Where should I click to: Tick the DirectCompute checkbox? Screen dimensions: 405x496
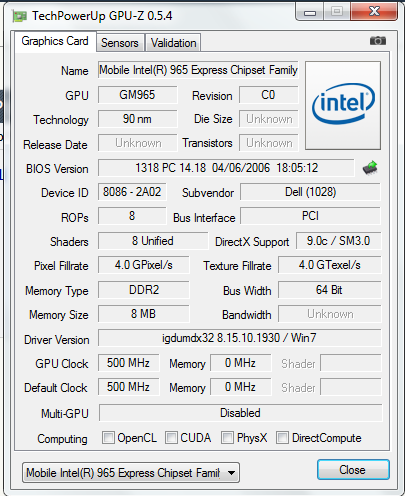(282, 437)
